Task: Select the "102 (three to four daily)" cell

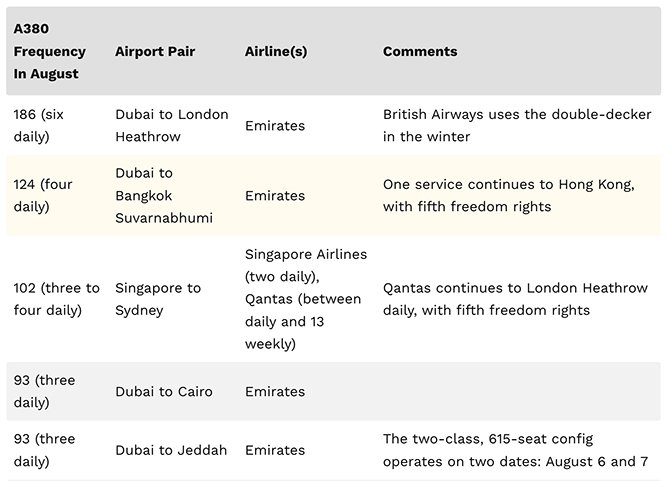Action: click(56, 299)
